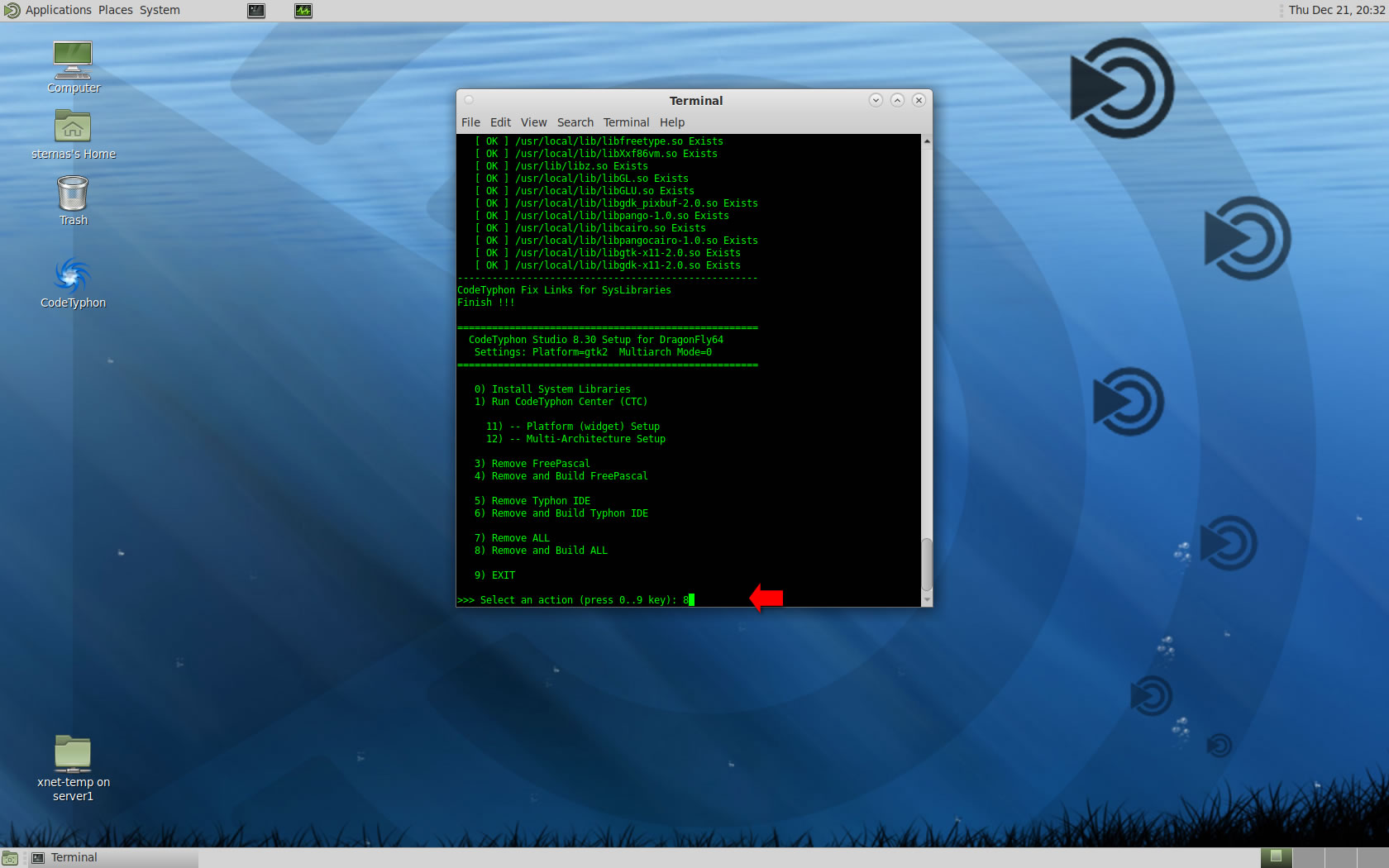Click 'CodeTyphon Studio 8.30 Setup for DragonFly64' text
Image resolution: width=1389 pixels, height=868 pixels.
point(596,340)
